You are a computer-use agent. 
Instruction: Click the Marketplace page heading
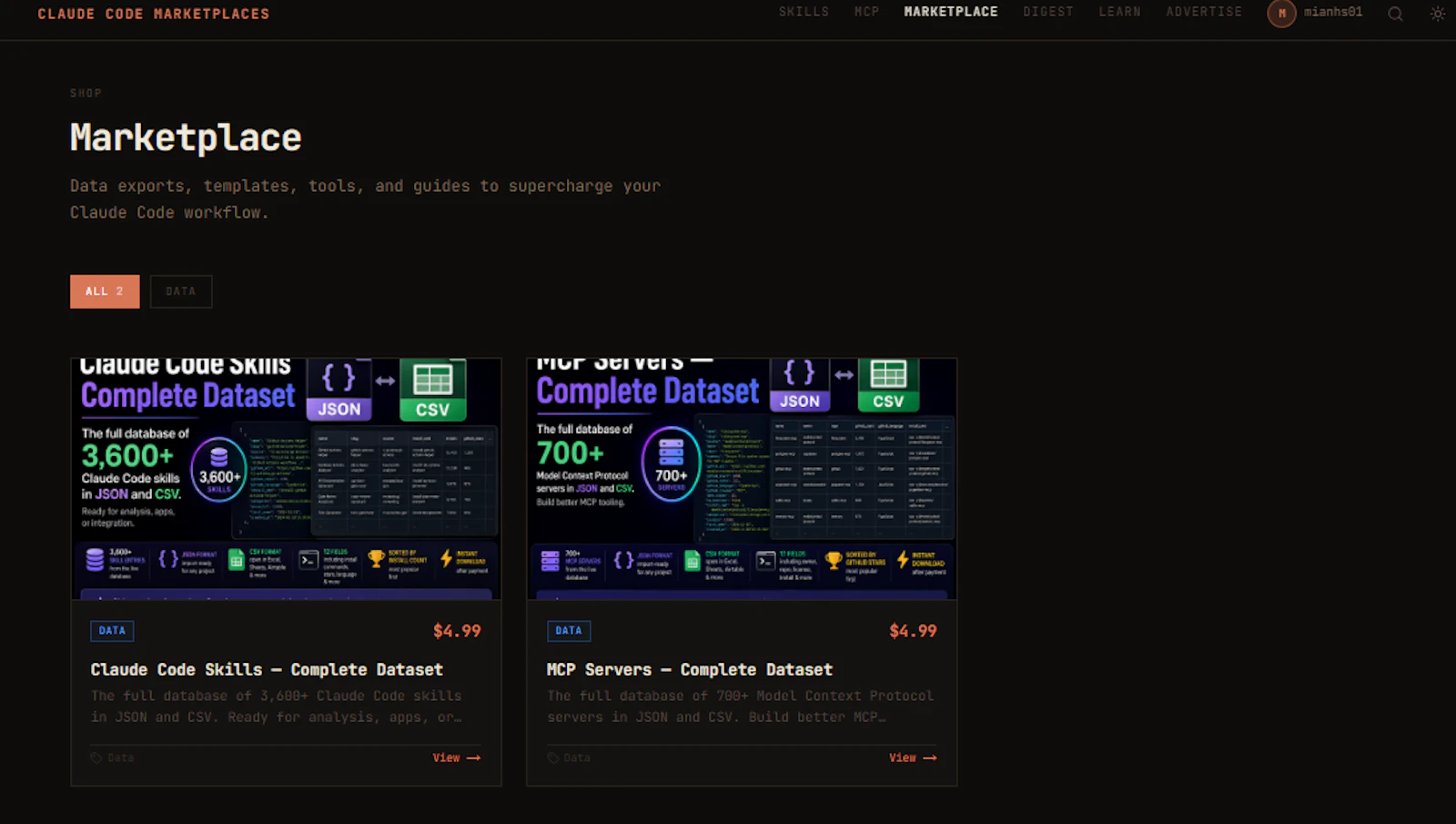pyautogui.click(x=186, y=137)
